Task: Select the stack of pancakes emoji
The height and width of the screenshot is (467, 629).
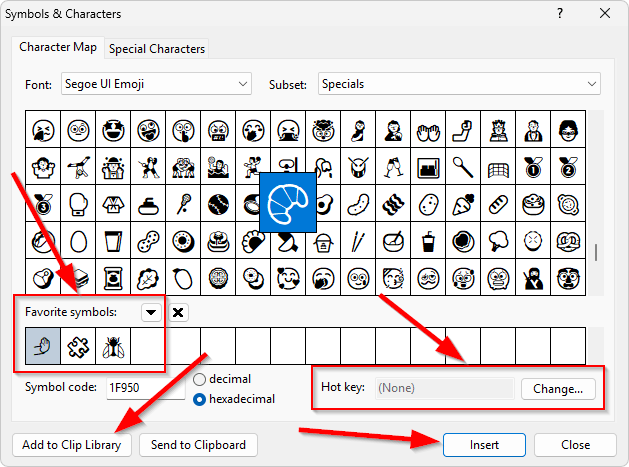Action: [x=218, y=241]
